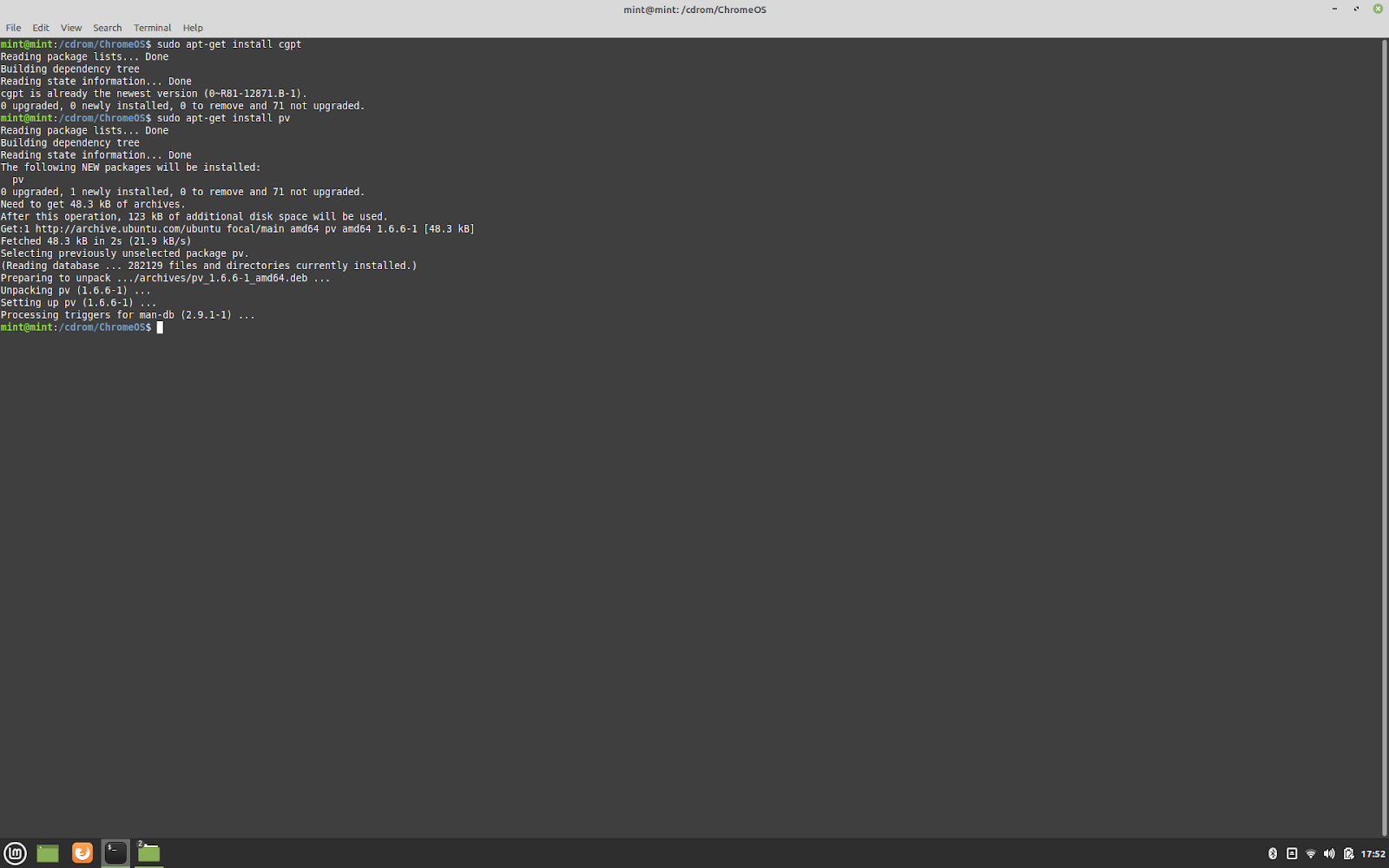Click the terminal vertical scrollbar

[1384, 437]
